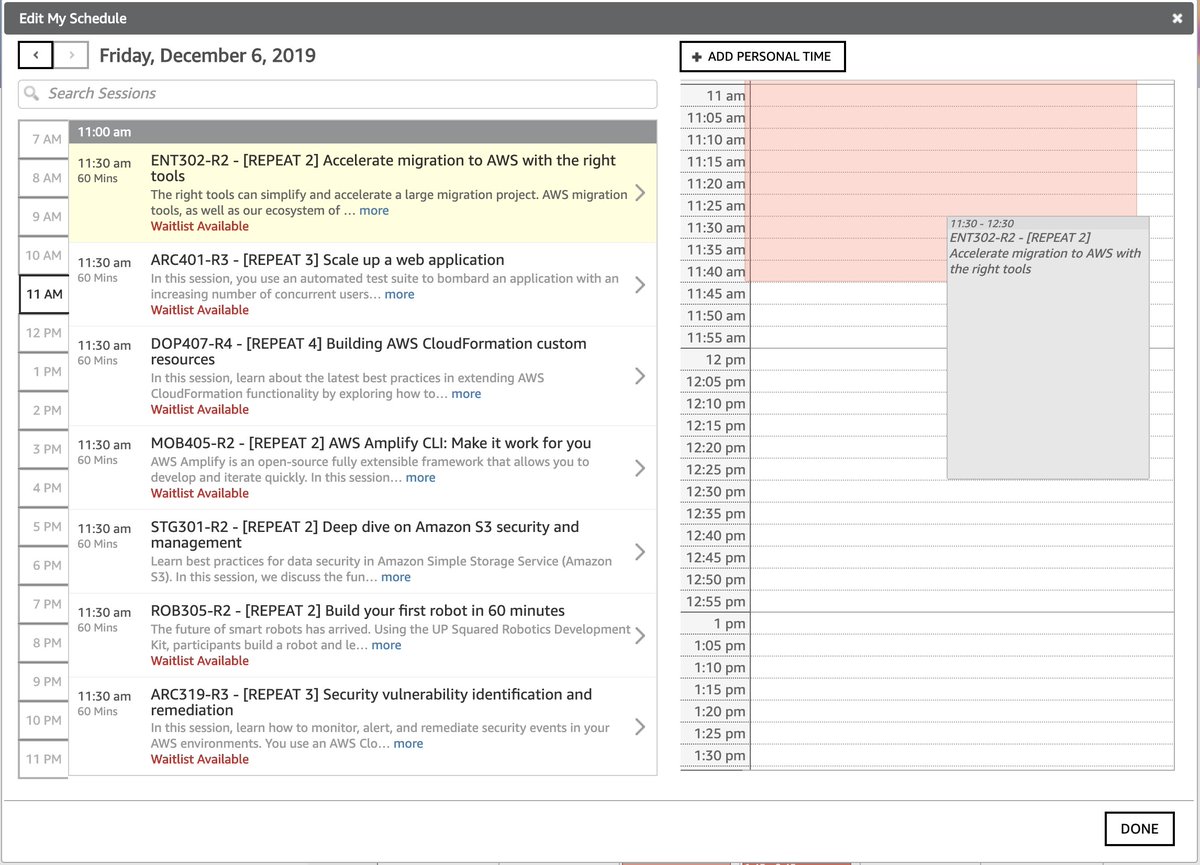Select the 6 PM time tab
Image resolution: width=1200 pixels, height=865 pixels.
44,565
